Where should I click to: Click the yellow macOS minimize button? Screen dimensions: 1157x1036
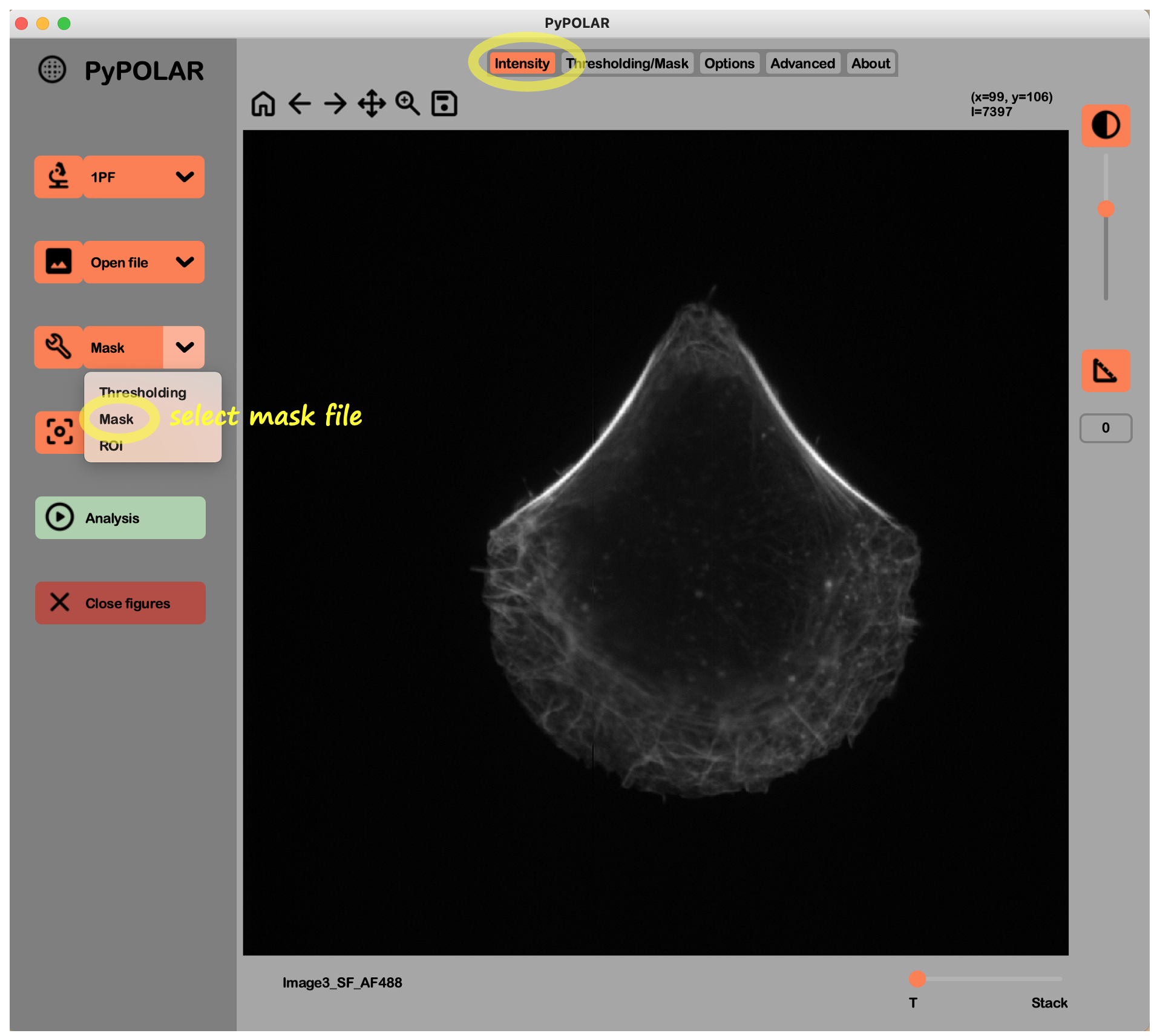[42, 24]
